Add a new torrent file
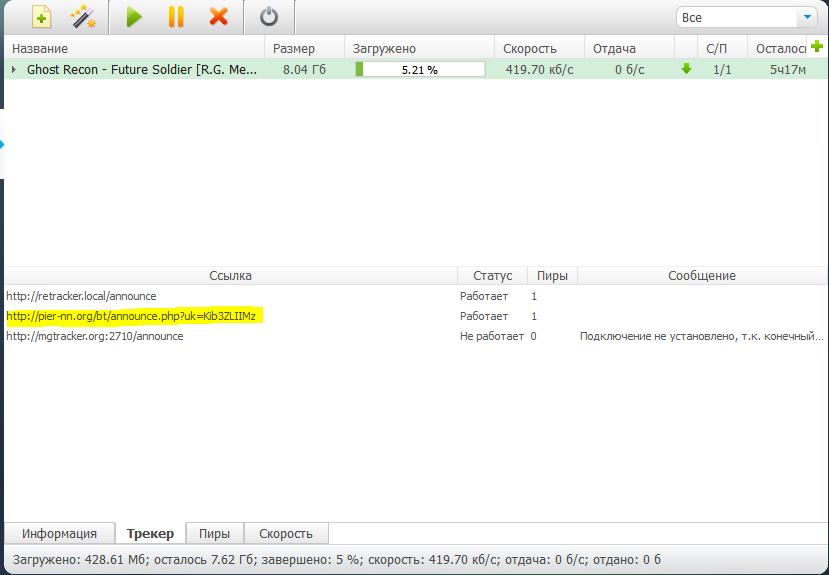829x575 pixels. coord(41,17)
